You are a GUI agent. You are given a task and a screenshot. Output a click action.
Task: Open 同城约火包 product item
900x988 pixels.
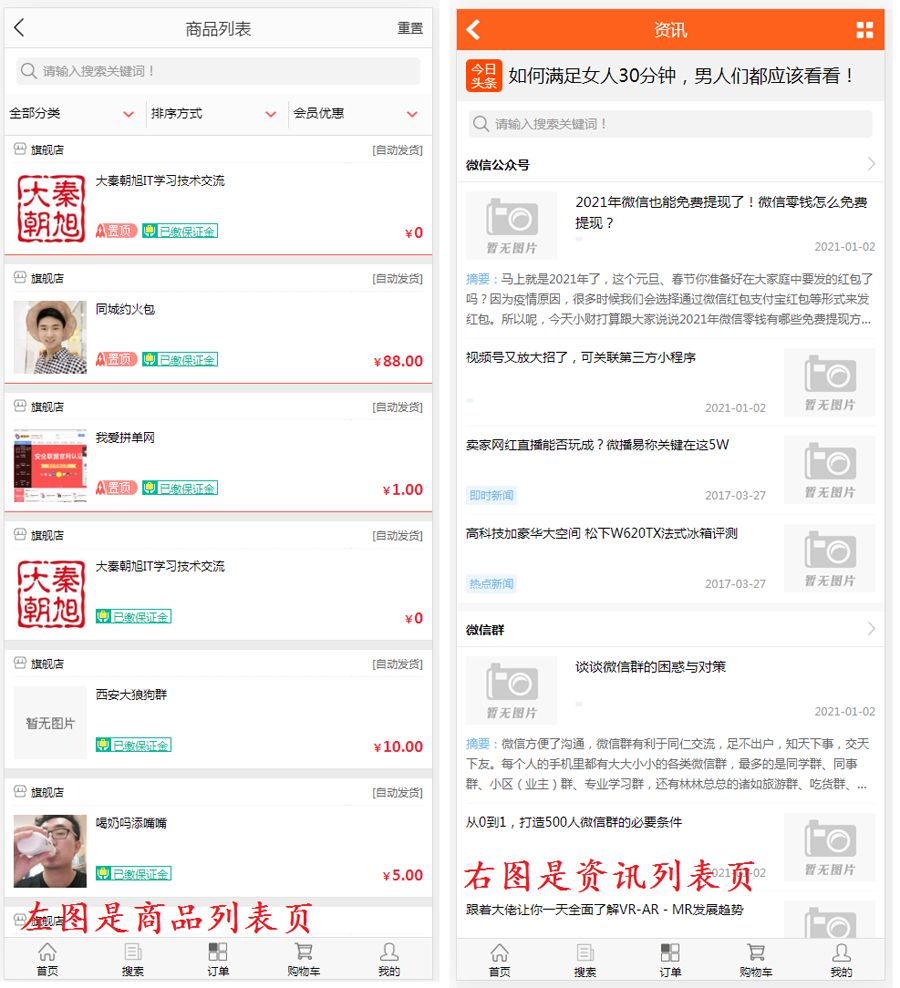125,310
